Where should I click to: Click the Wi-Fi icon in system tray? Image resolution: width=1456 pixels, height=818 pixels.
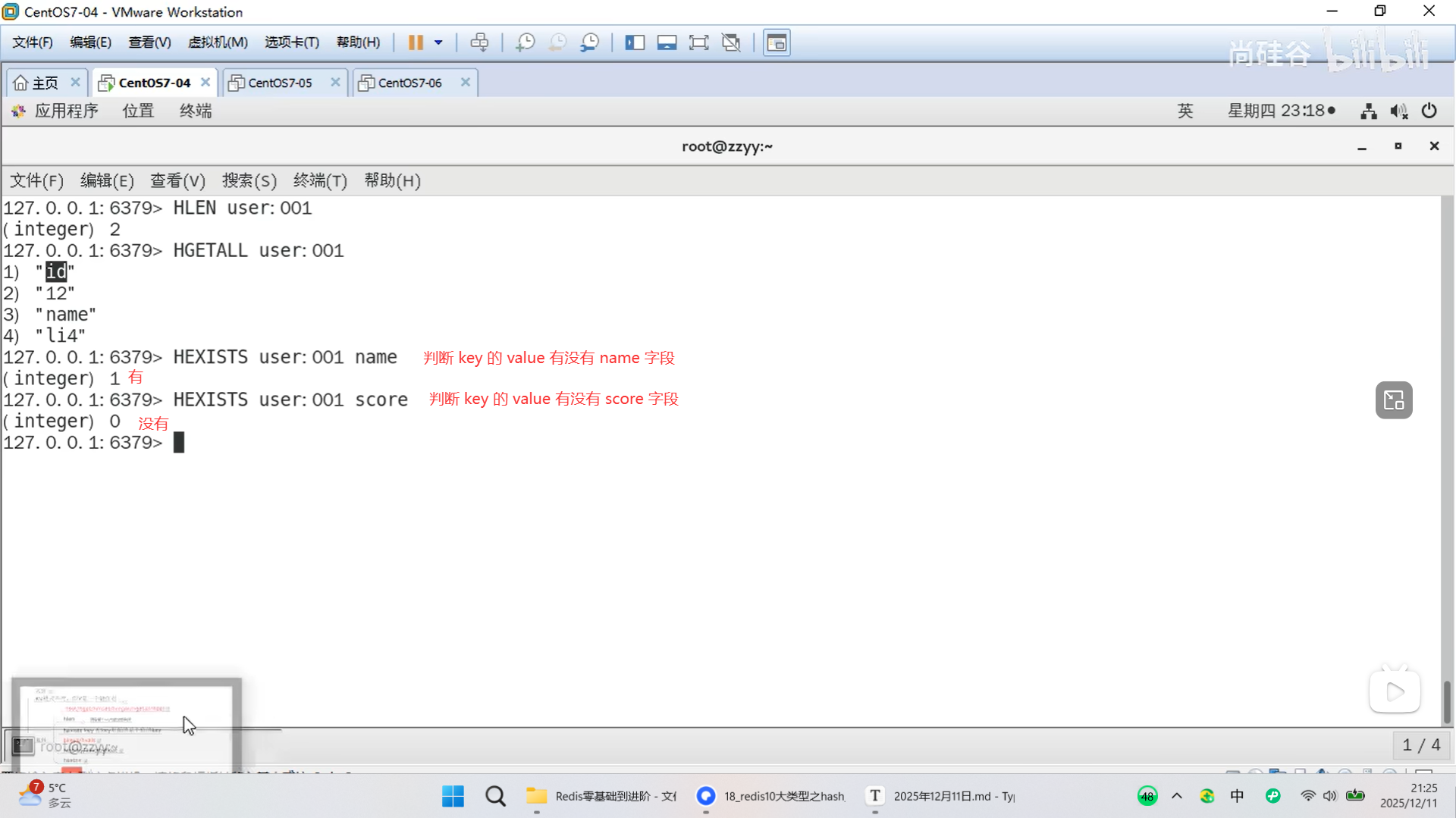coord(1308,796)
